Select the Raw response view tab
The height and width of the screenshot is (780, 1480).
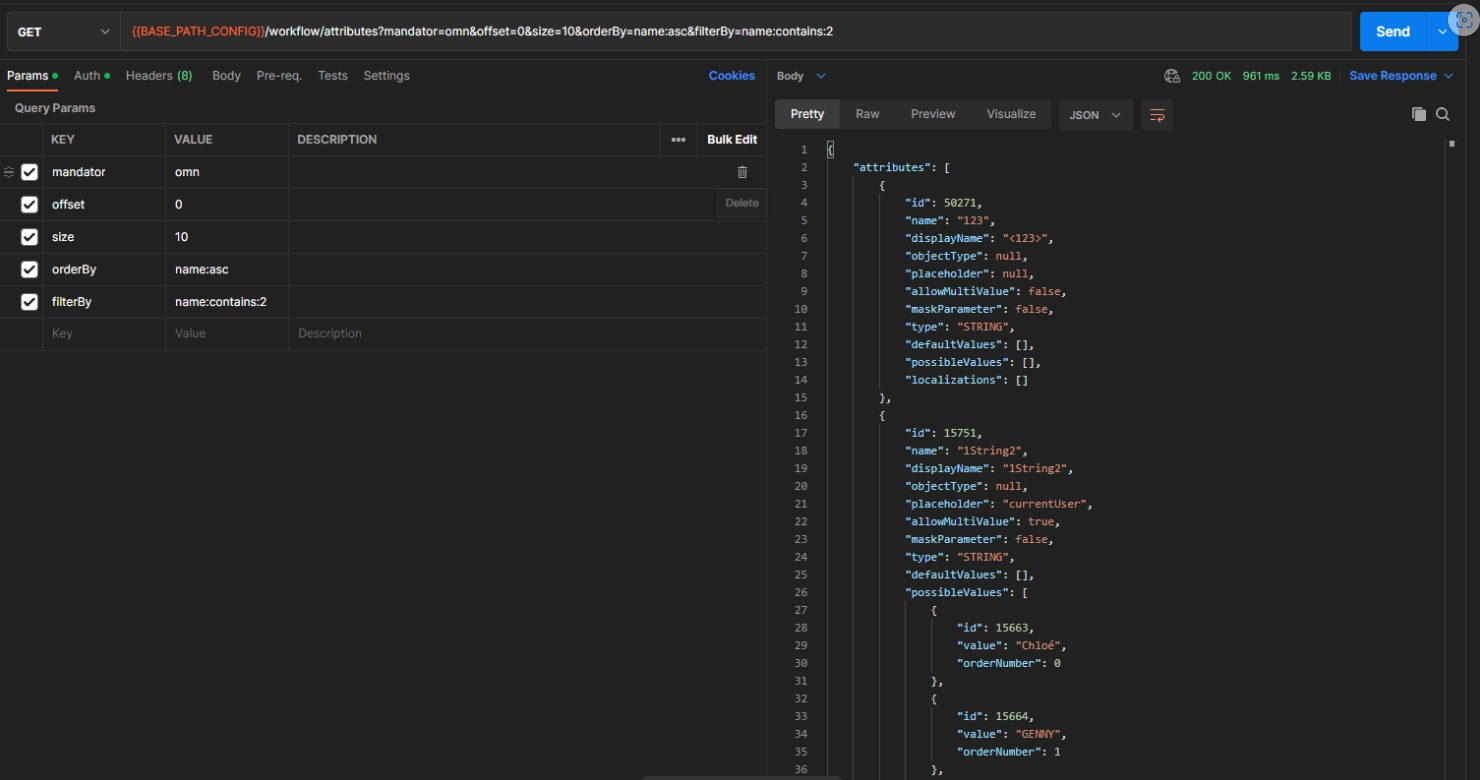867,114
